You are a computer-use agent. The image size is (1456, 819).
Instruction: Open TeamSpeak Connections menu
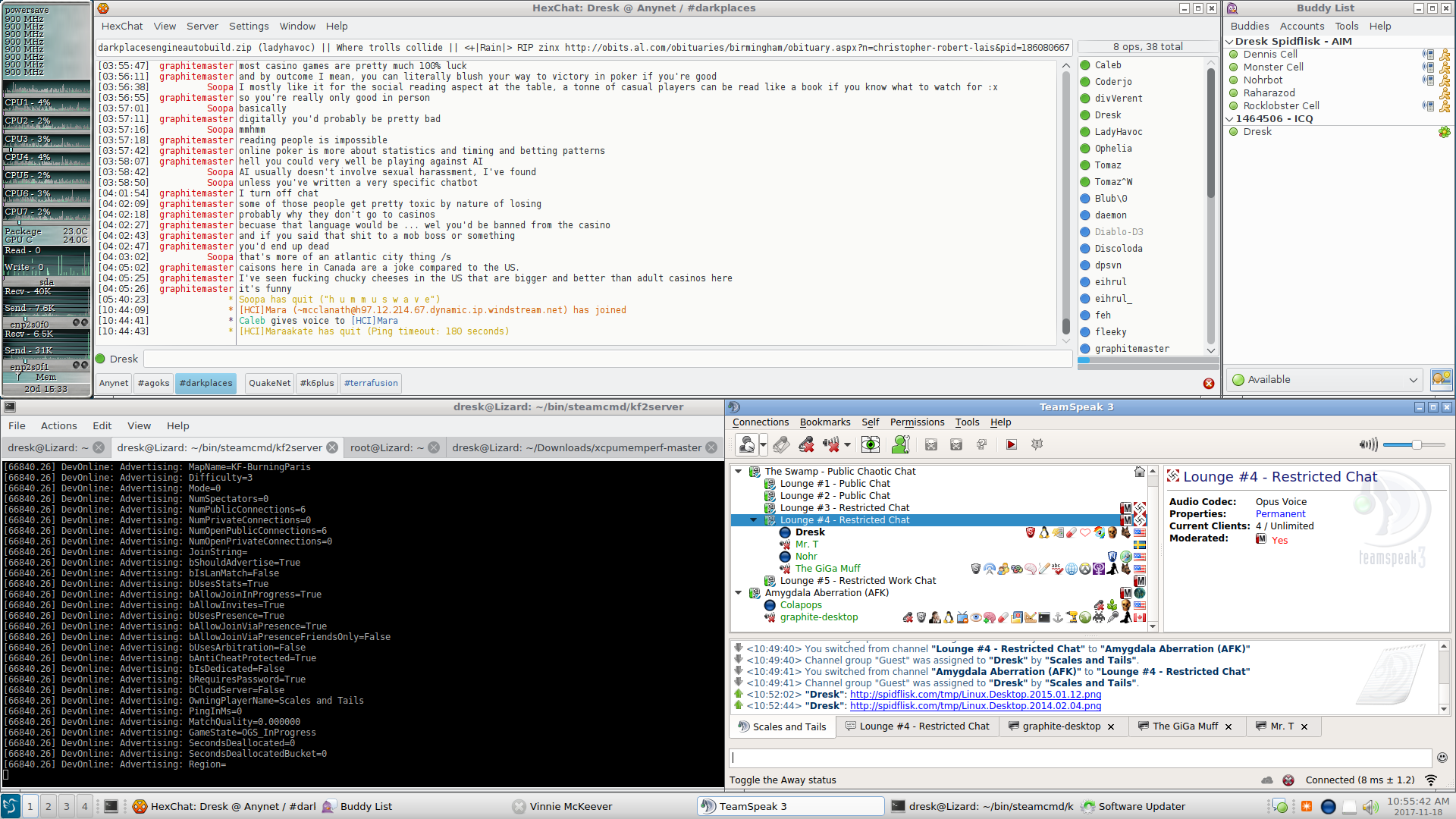point(760,422)
